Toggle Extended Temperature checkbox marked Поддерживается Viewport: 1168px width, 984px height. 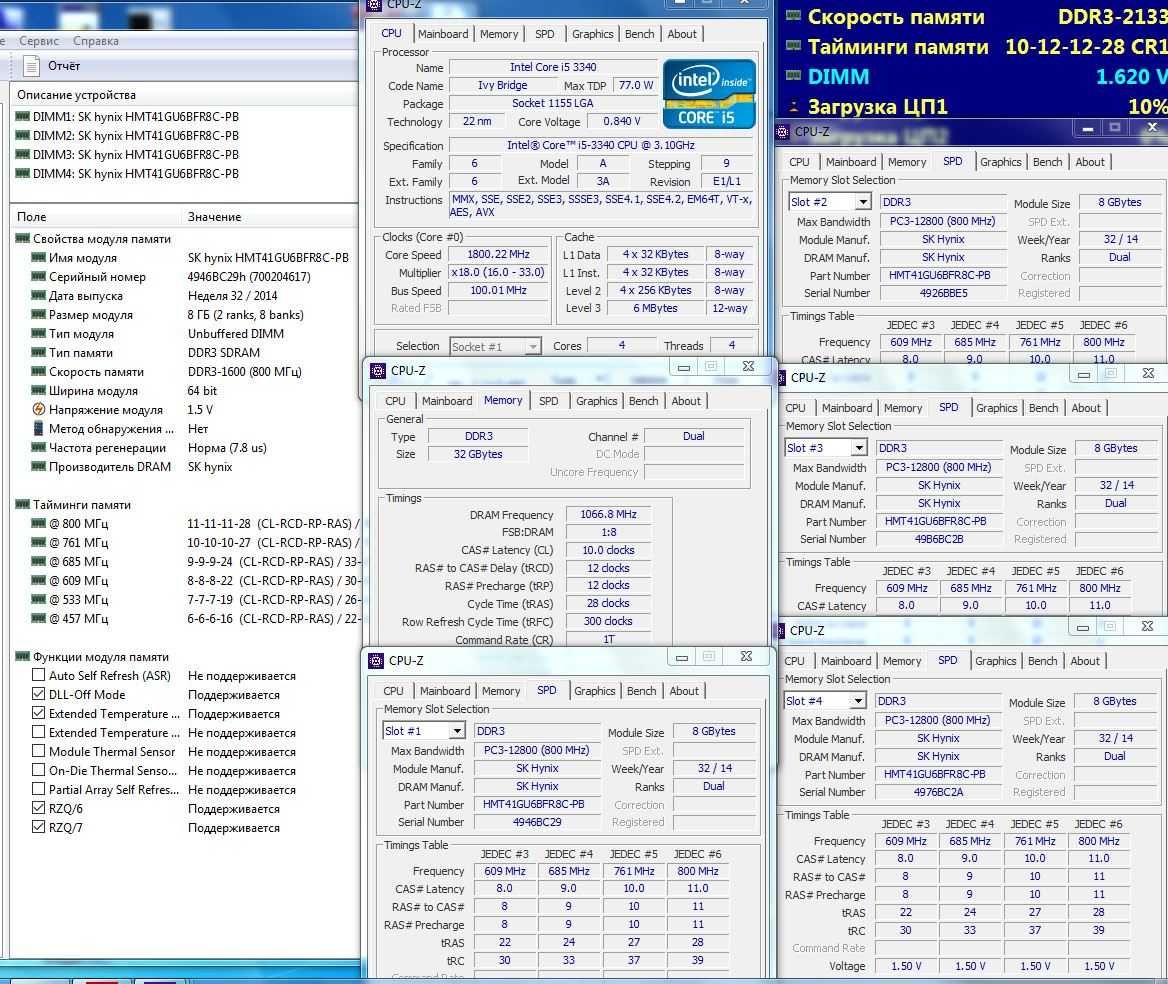(x=39, y=713)
